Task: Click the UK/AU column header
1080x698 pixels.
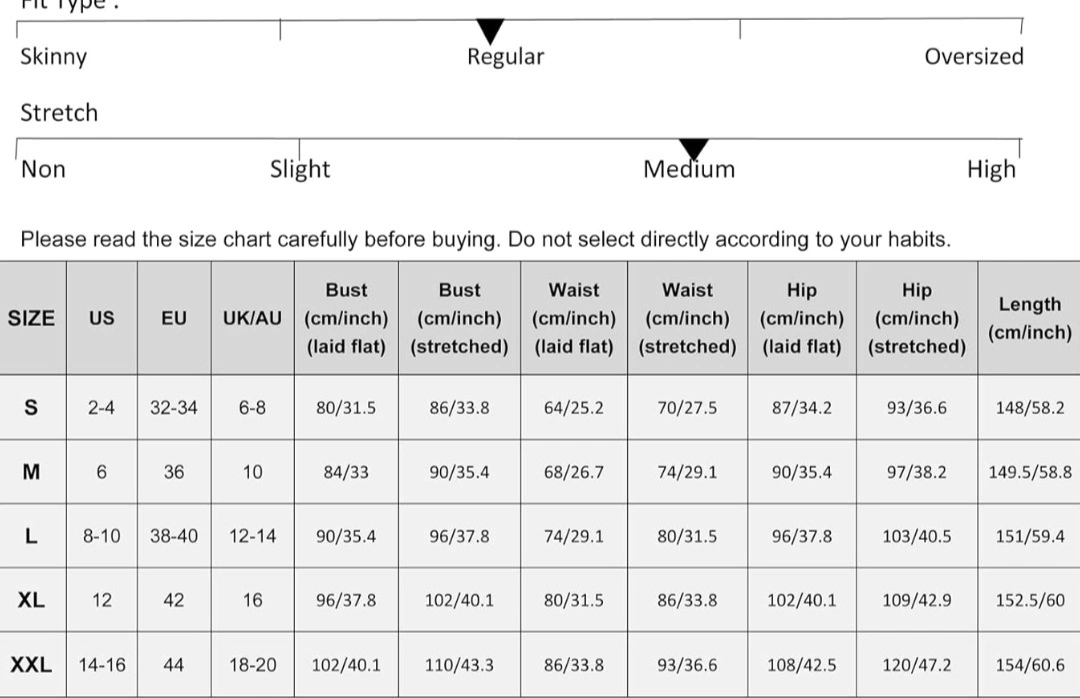Action: pyautogui.click(x=252, y=318)
